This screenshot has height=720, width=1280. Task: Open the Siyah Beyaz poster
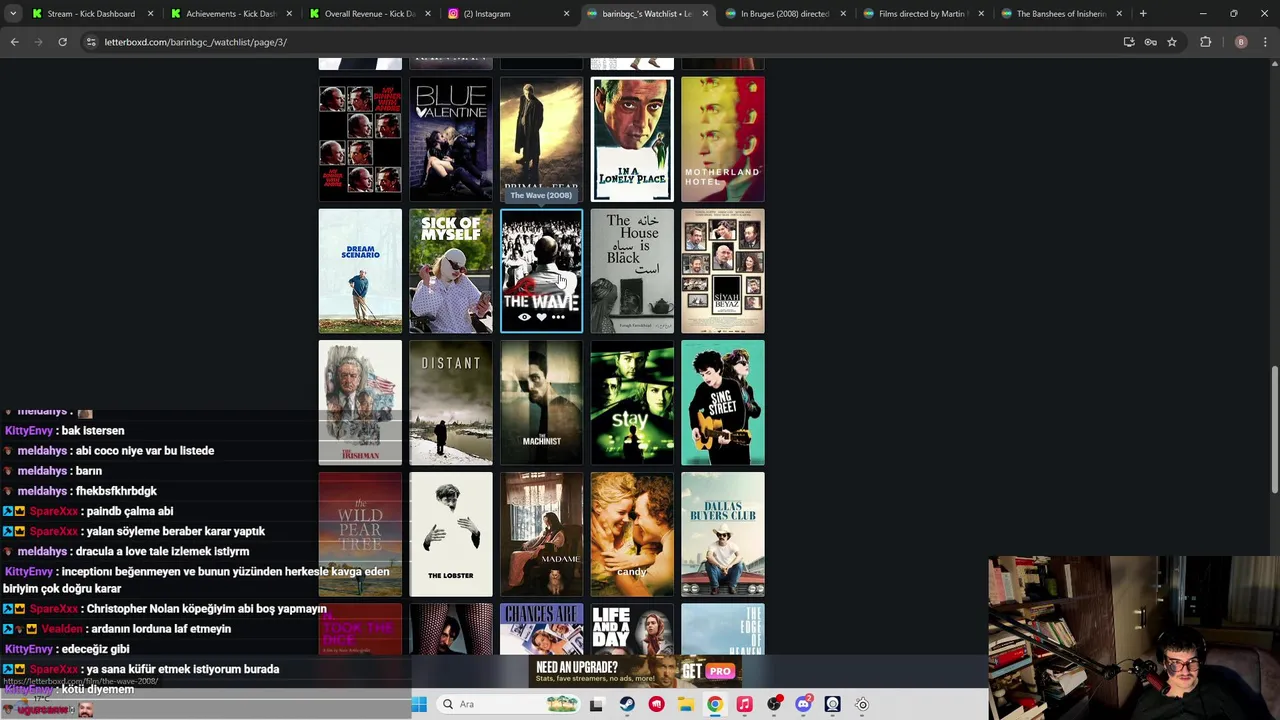coord(723,271)
